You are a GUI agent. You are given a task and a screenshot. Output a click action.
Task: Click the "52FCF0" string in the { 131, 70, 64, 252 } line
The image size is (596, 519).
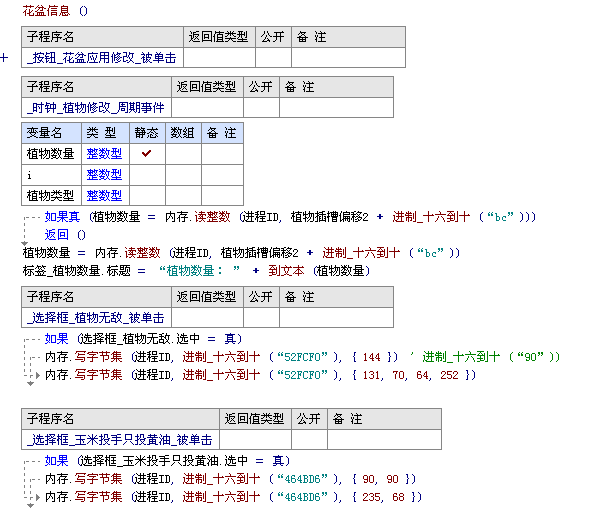302,375
